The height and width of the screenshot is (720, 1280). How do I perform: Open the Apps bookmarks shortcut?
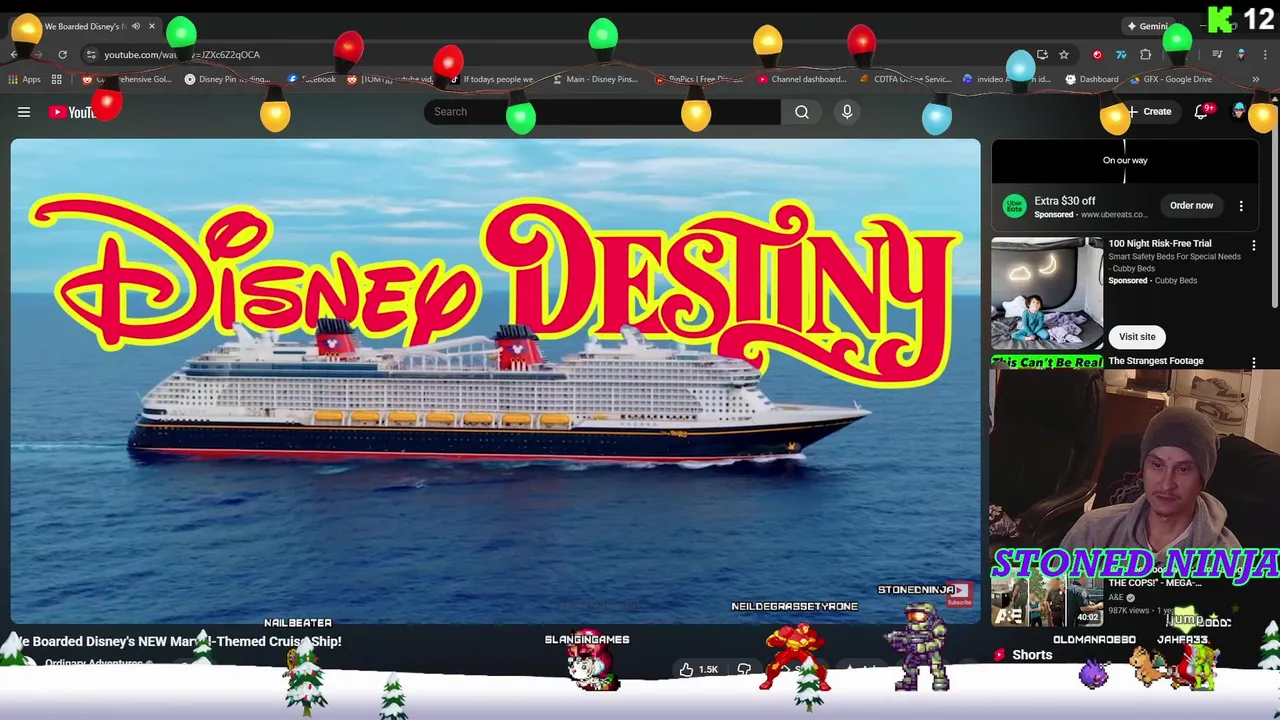pos(25,79)
